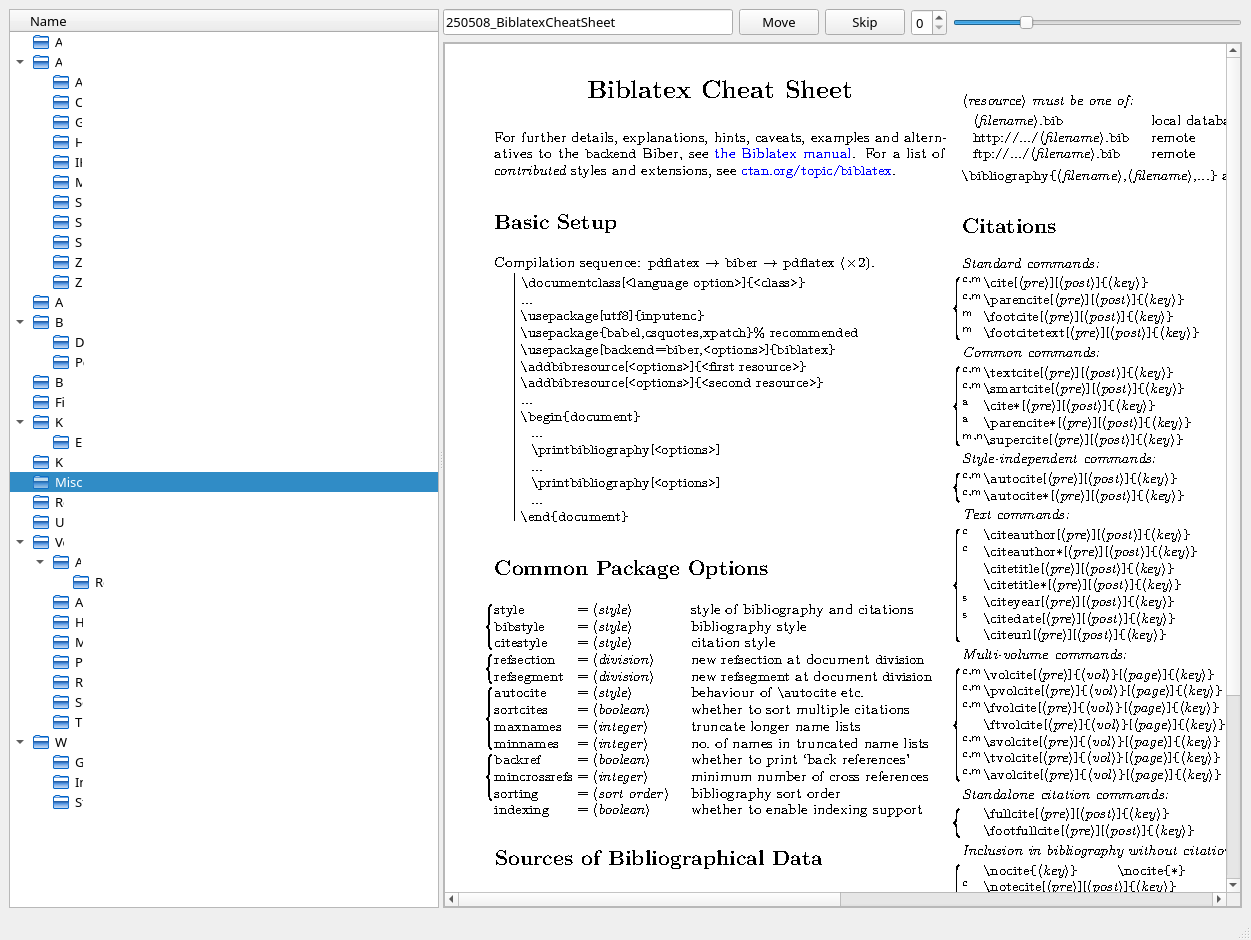
Task: Collapse the expanded top-level A folder
Action: [x=20, y=62]
